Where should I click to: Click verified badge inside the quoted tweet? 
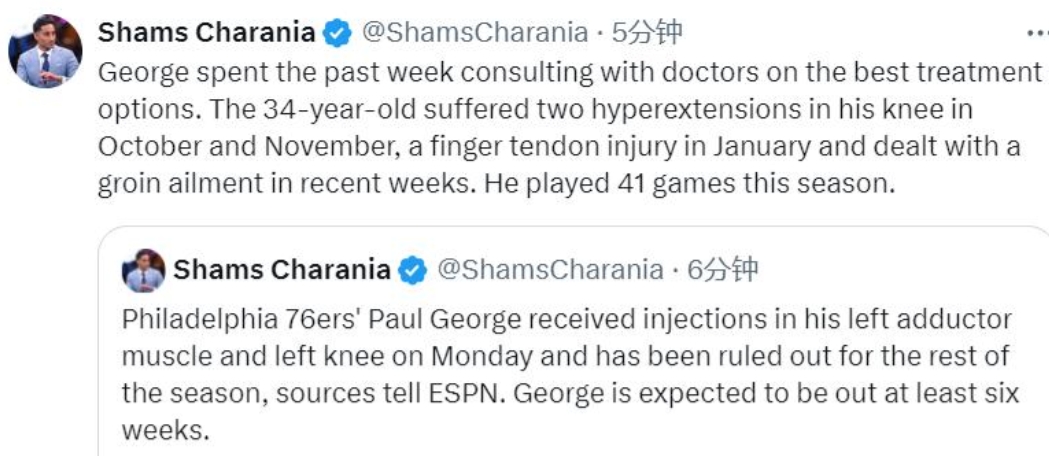click(413, 270)
